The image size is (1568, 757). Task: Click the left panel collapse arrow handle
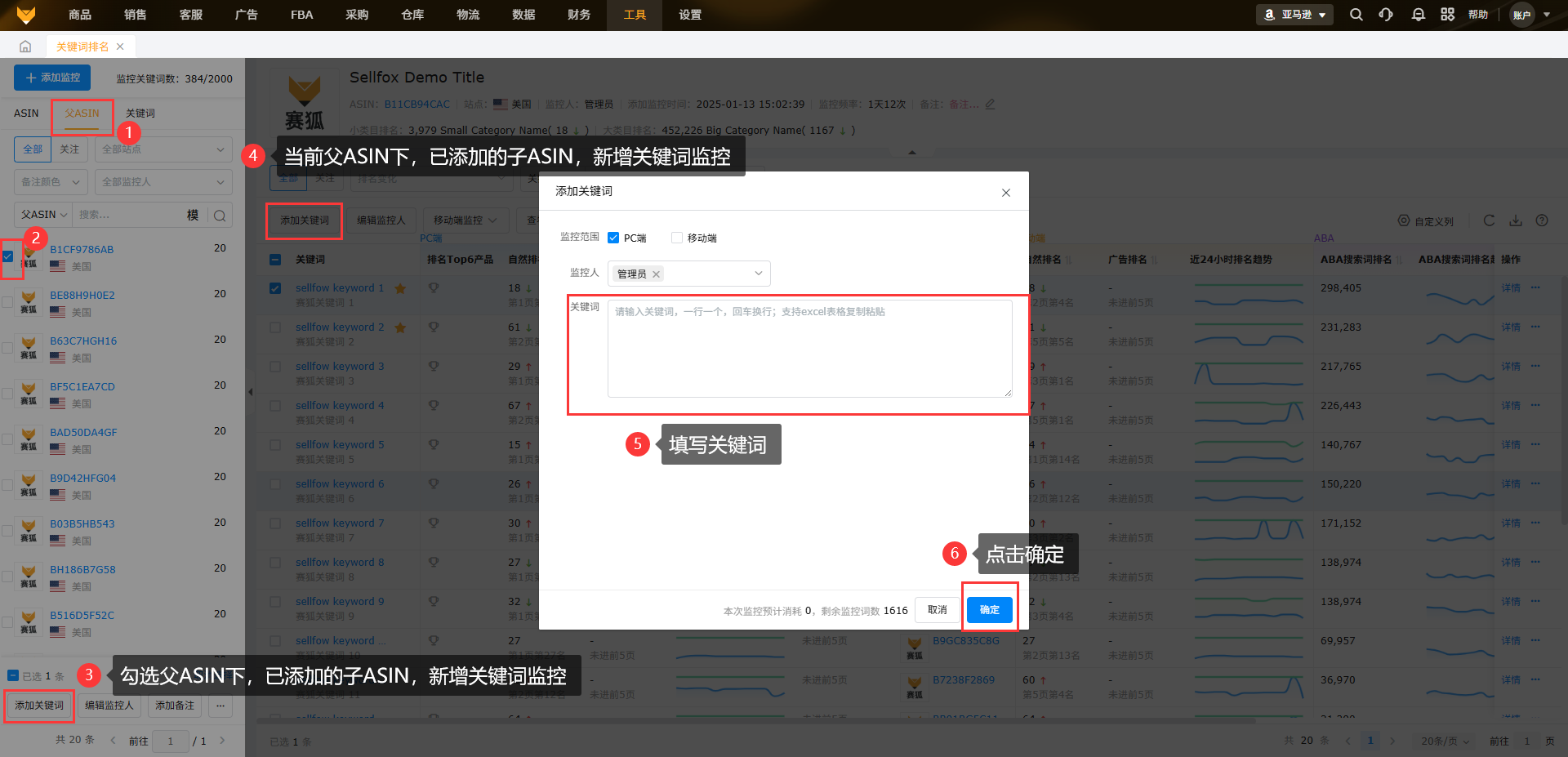click(251, 392)
